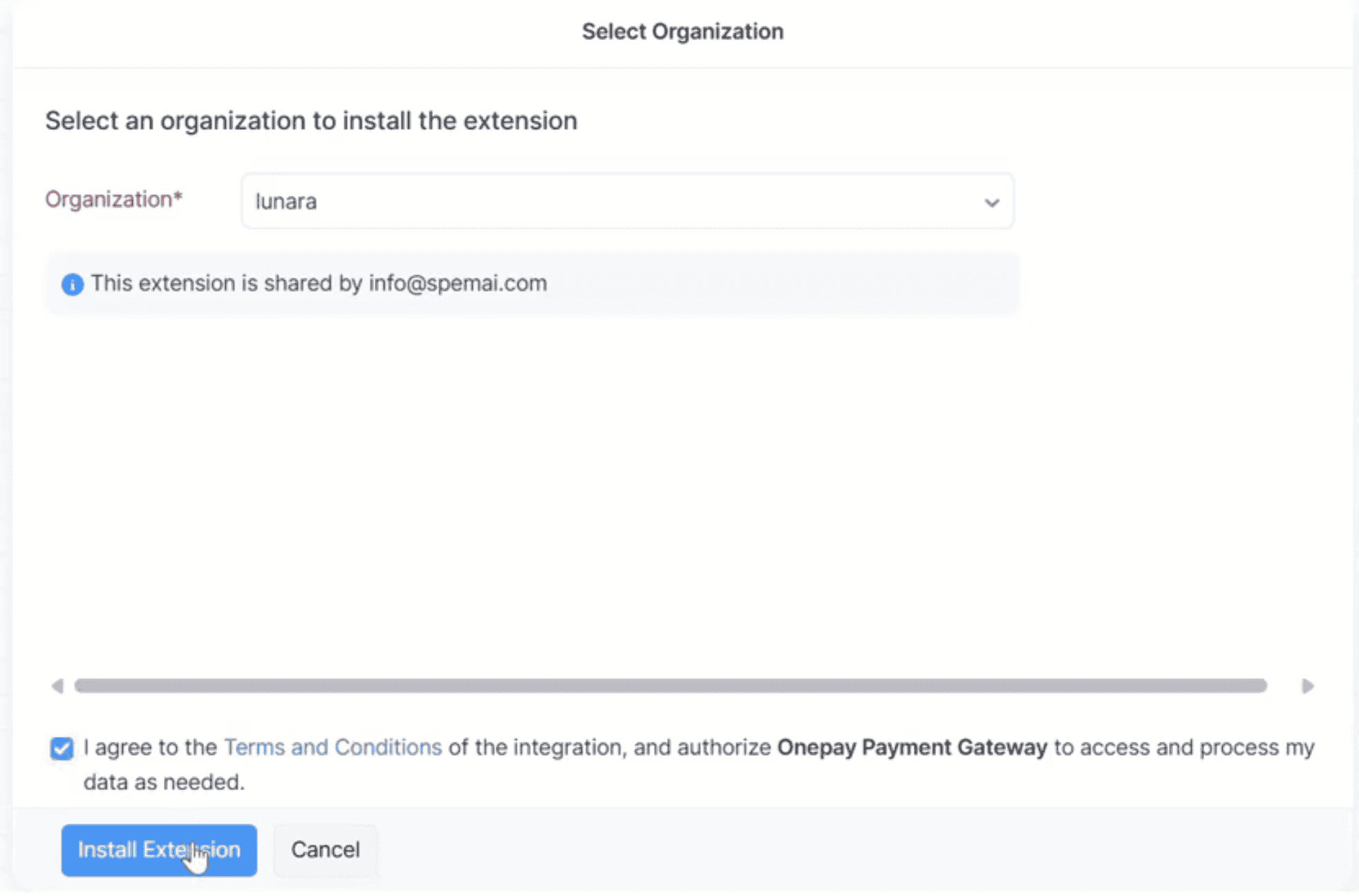Viewport: 1359px width, 896px height.
Task: Click the blue info icon
Action: click(x=72, y=284)
